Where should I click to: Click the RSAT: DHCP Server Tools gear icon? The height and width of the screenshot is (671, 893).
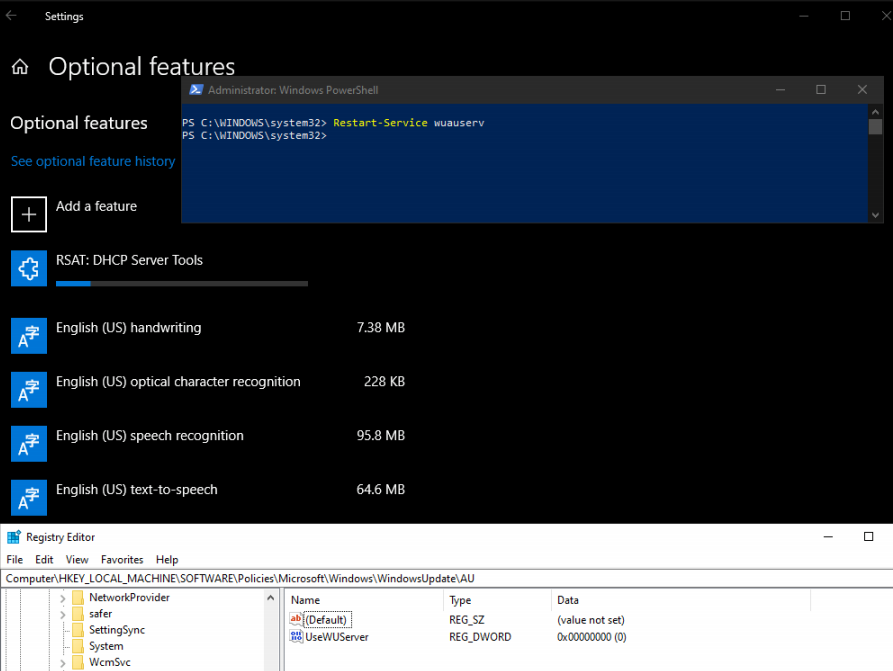(29, 268)
